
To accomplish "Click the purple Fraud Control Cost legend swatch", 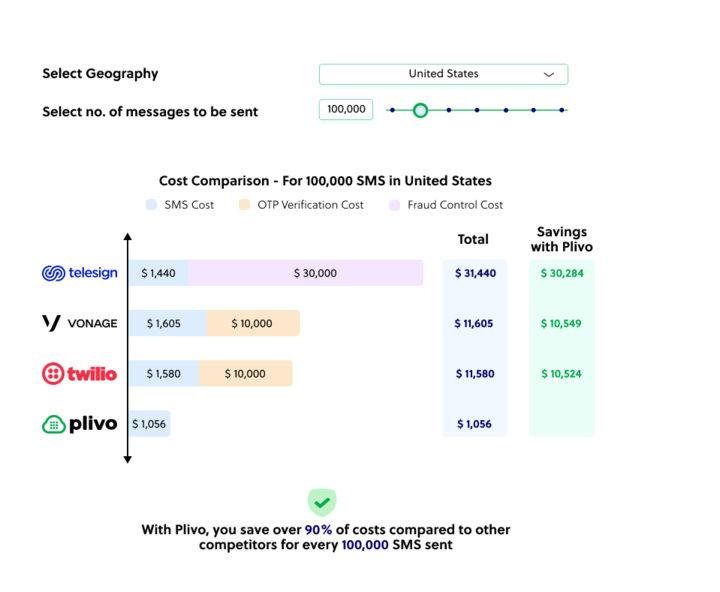I will (394, 205).
